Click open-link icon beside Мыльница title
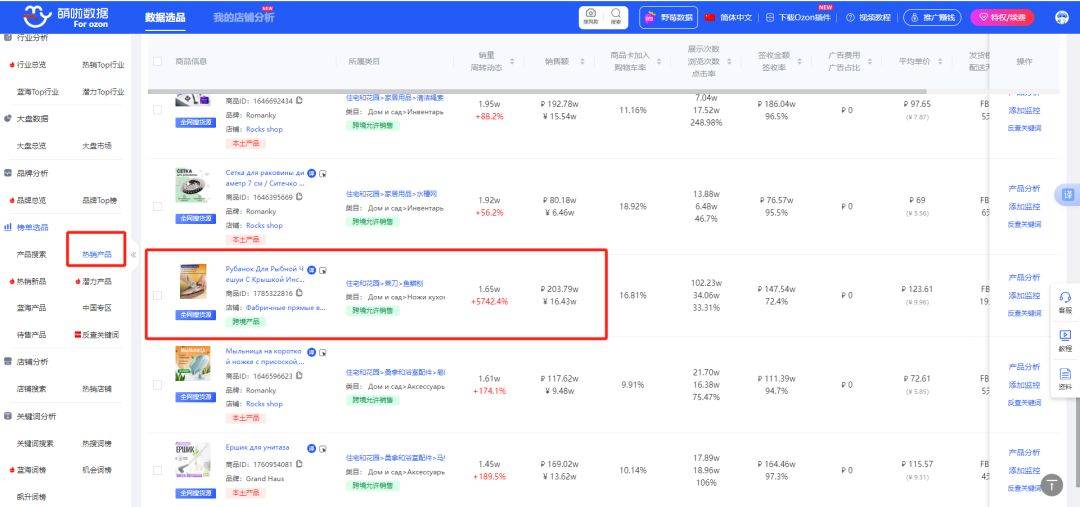 point(323,352)
